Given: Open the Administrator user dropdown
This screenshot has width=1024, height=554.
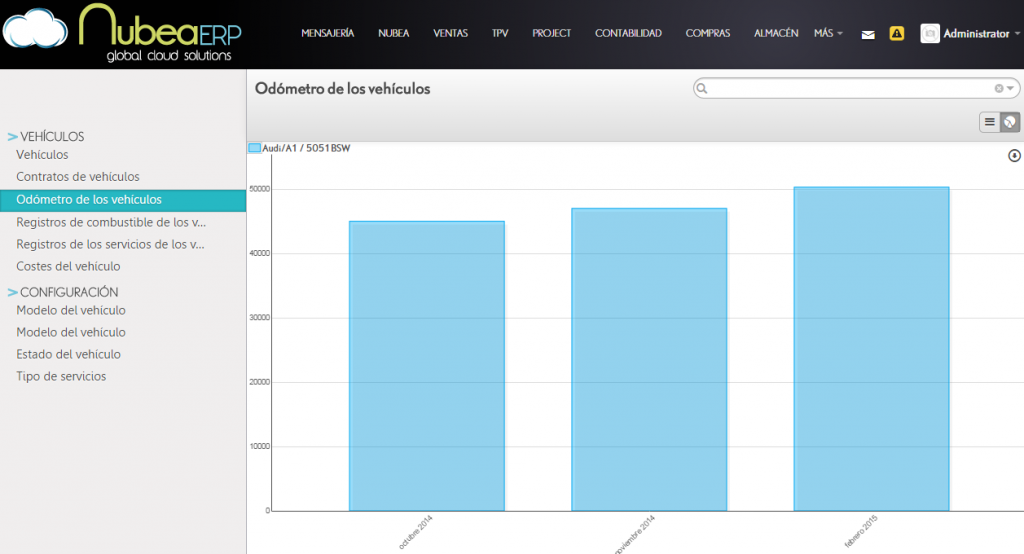Looking at the screenshot, I should pos(982,33).
